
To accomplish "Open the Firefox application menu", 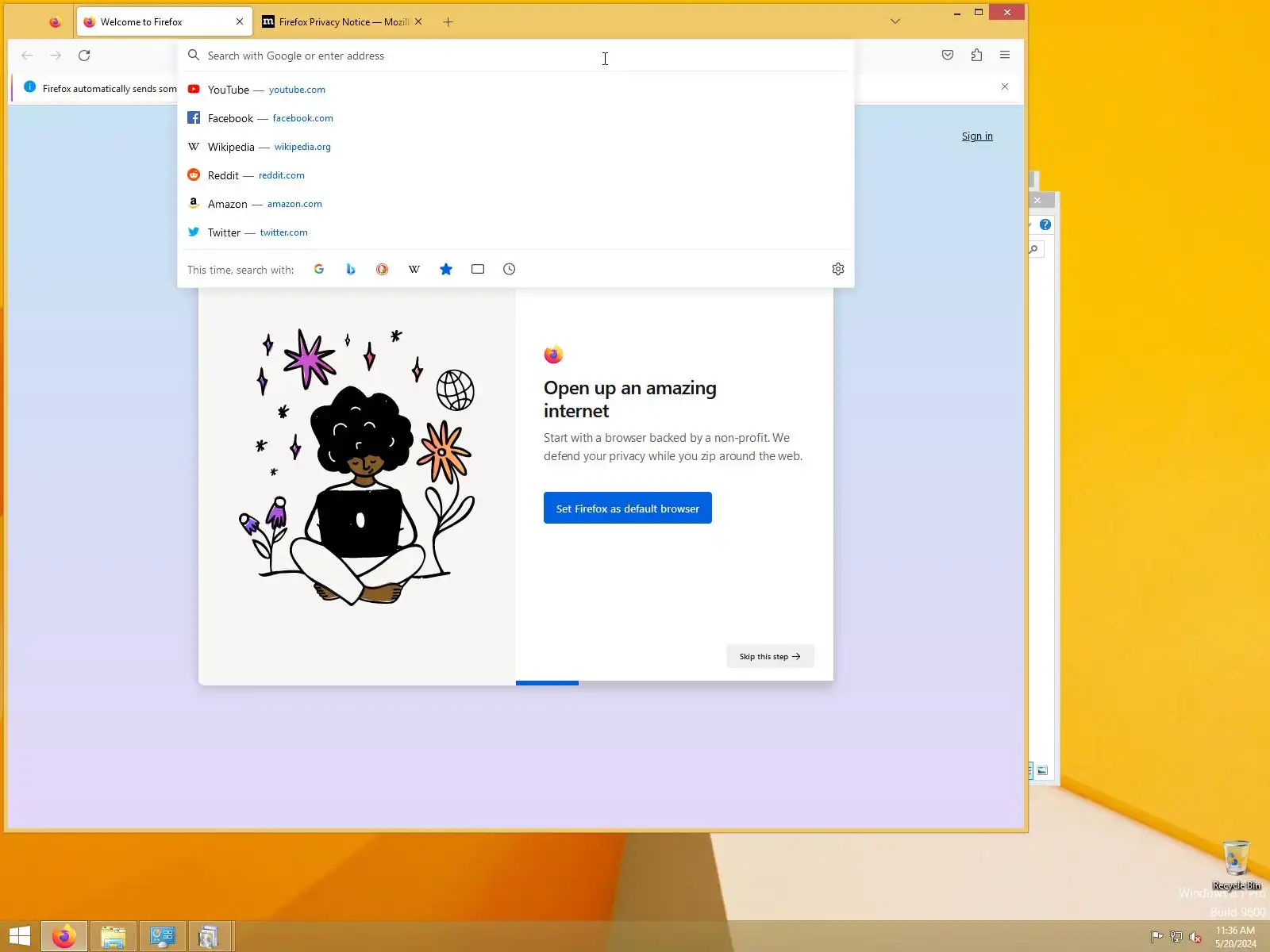I will click(1005, 55).
